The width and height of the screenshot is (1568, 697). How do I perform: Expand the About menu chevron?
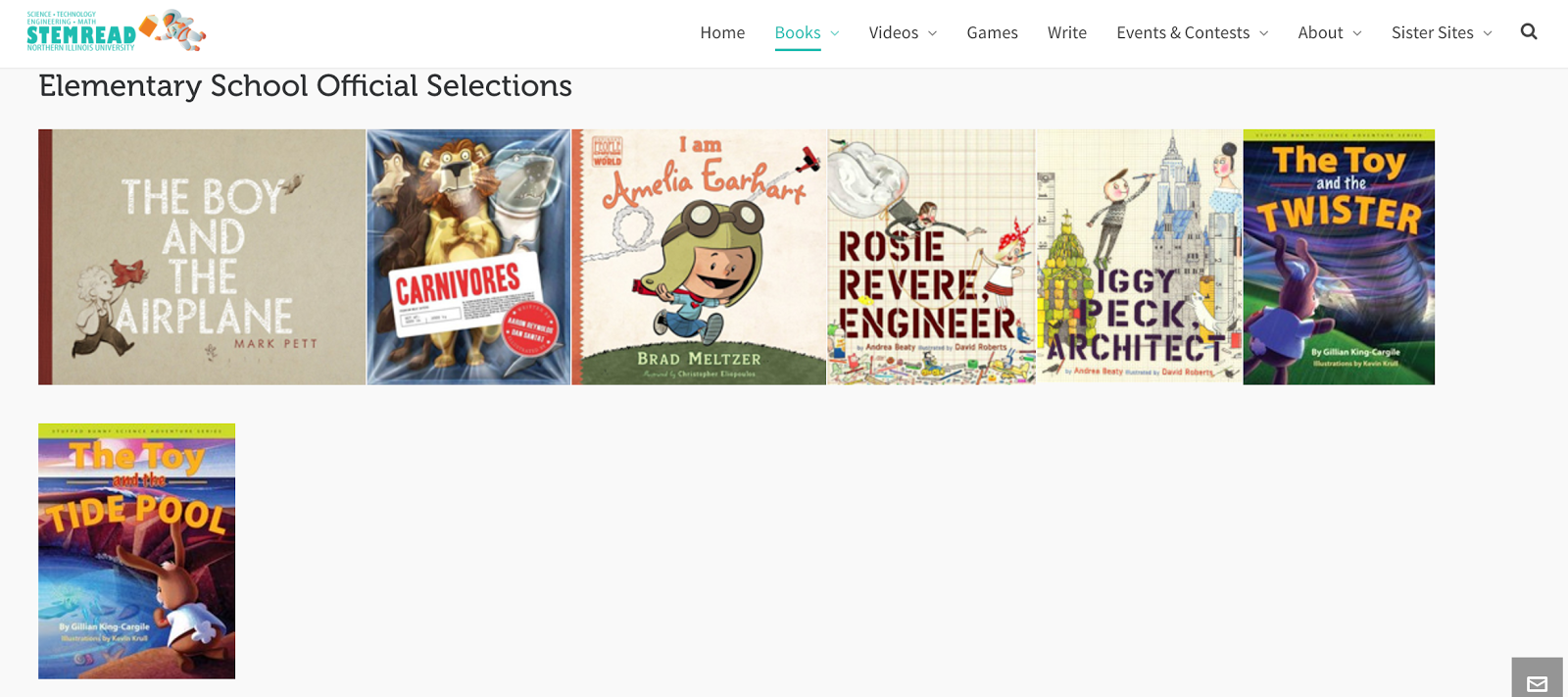(x=1357, y=33)
